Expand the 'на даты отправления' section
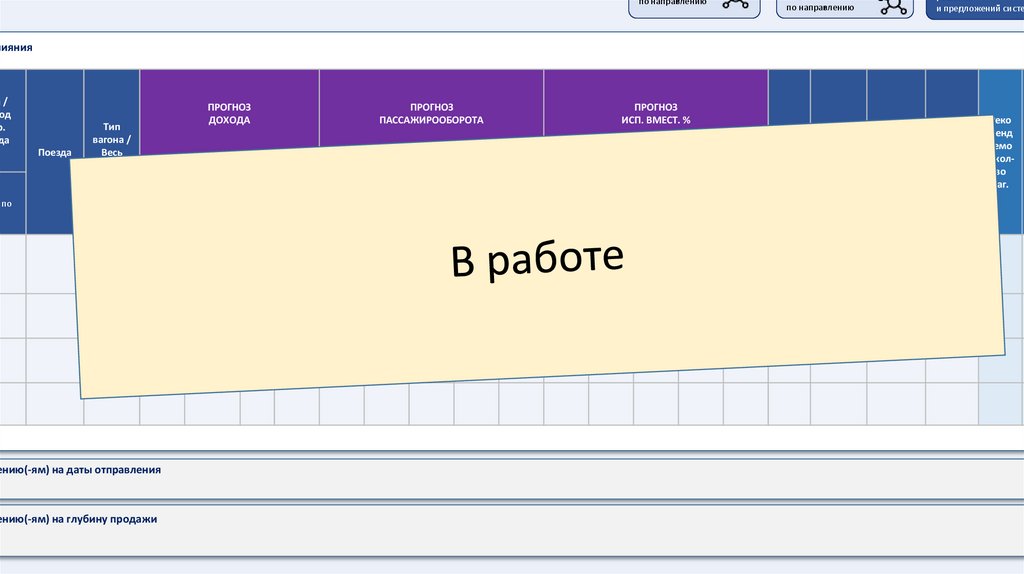Screen dimensions: 1024x574 pyautogui.click(x=512, y=479)
